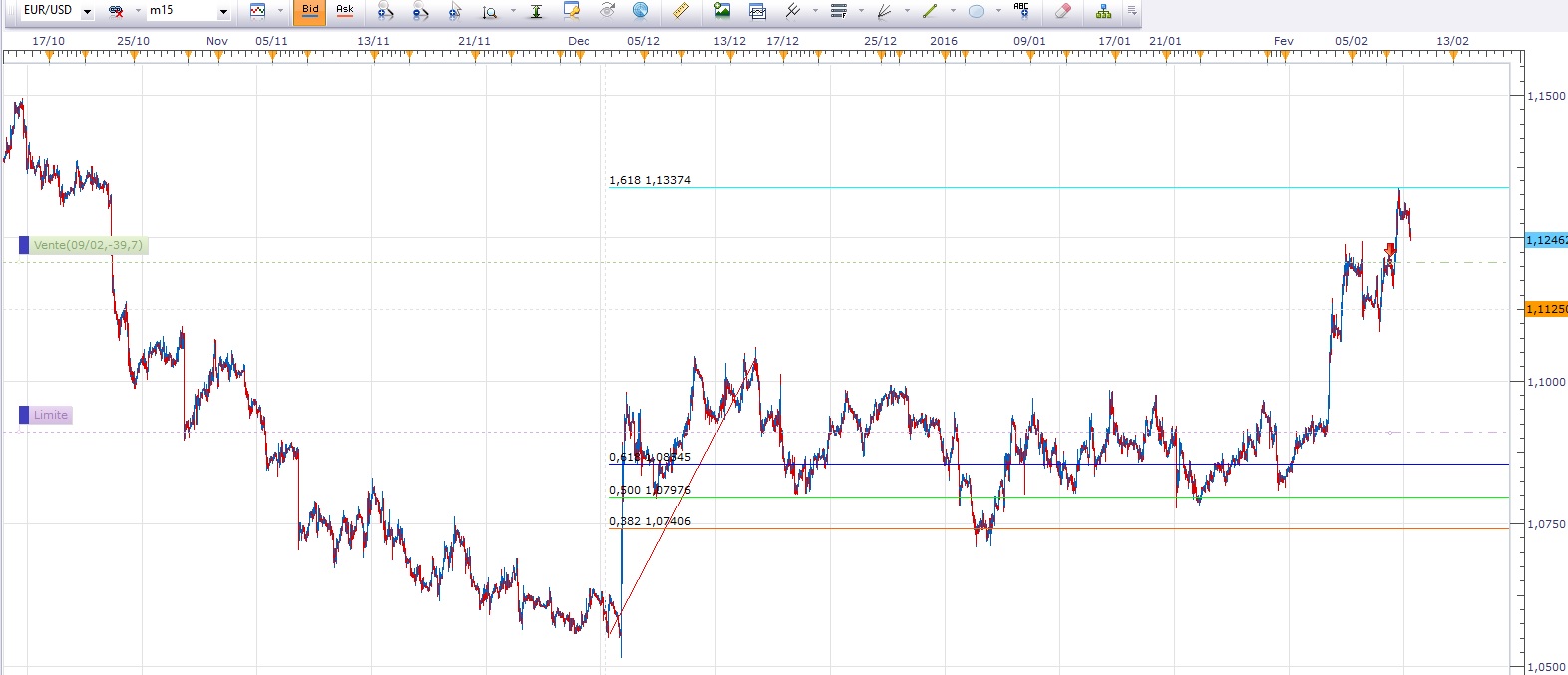Viewport: 1568px width, 675px height.
Task: Click the zoom in magnifier icon
Action: tap(385, 11)
